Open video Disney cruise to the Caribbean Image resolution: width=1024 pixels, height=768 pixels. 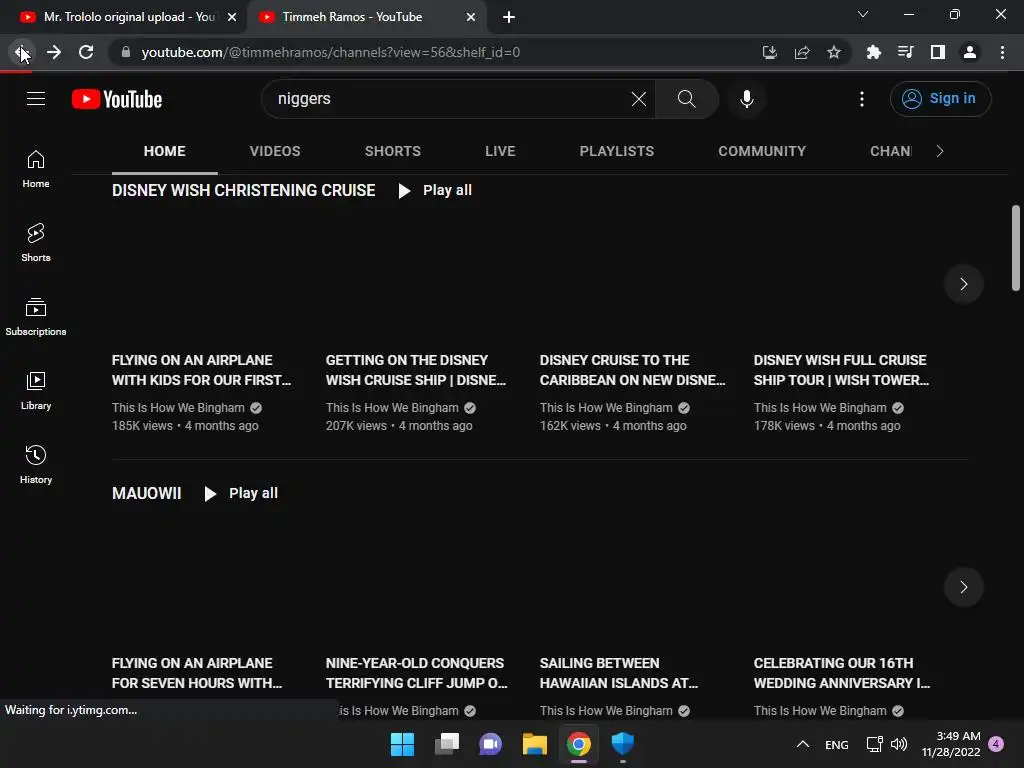[632, 370]
